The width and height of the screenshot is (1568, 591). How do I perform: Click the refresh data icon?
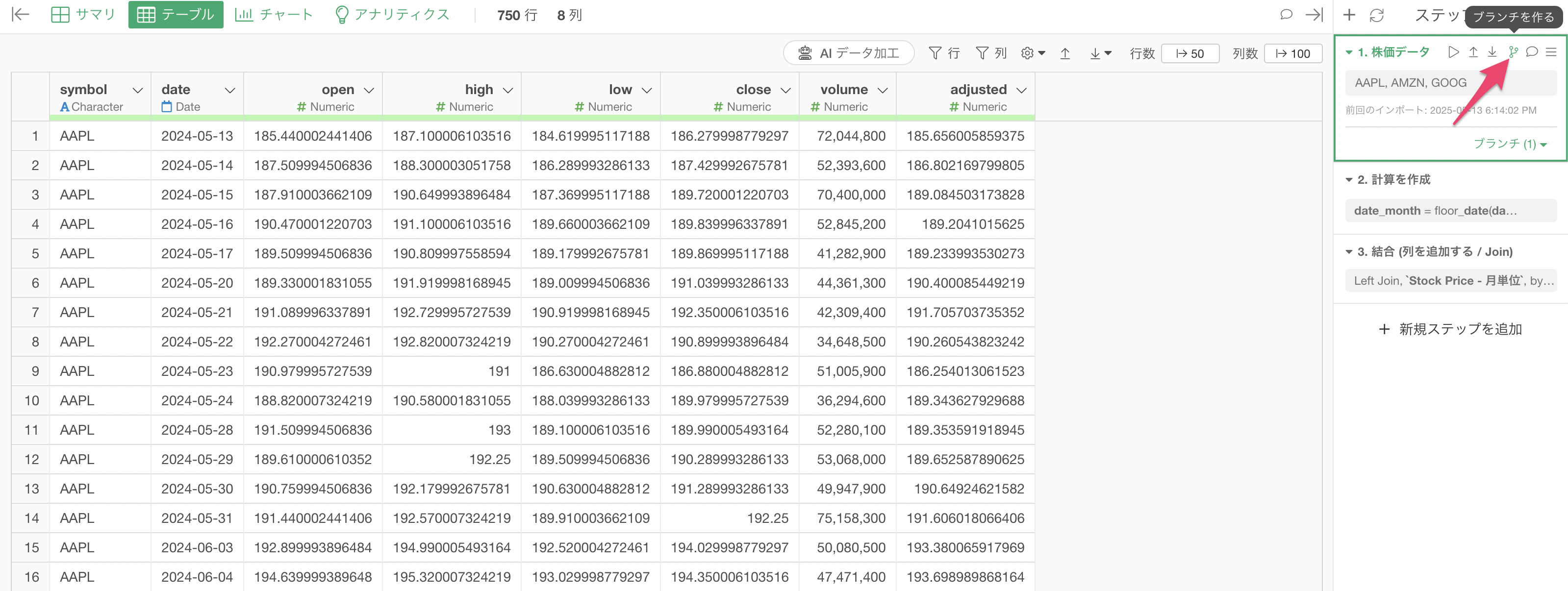(x=1377, y=15)
